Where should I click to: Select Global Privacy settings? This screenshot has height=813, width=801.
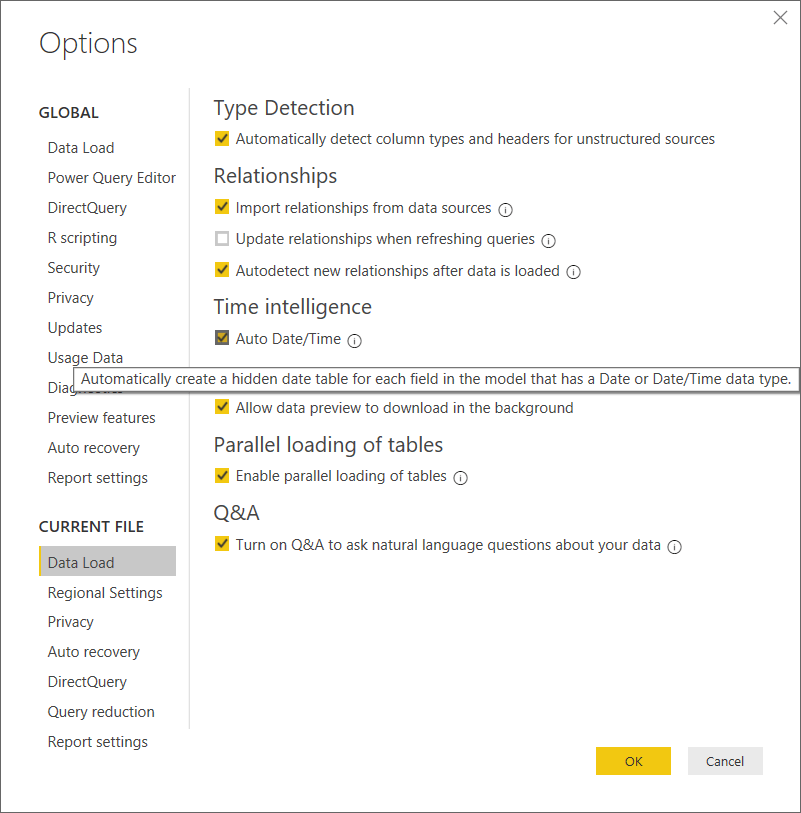click(71, 298)
